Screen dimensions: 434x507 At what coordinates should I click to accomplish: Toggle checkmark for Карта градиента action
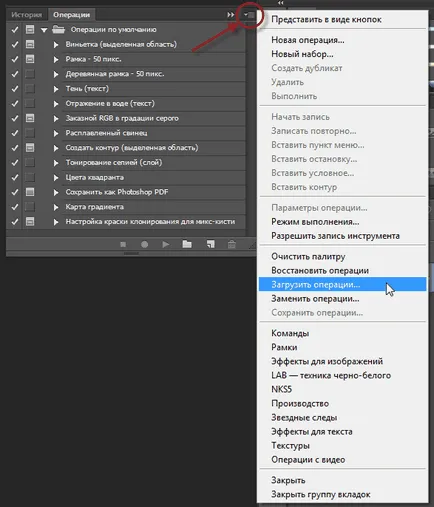coord(15,207)
